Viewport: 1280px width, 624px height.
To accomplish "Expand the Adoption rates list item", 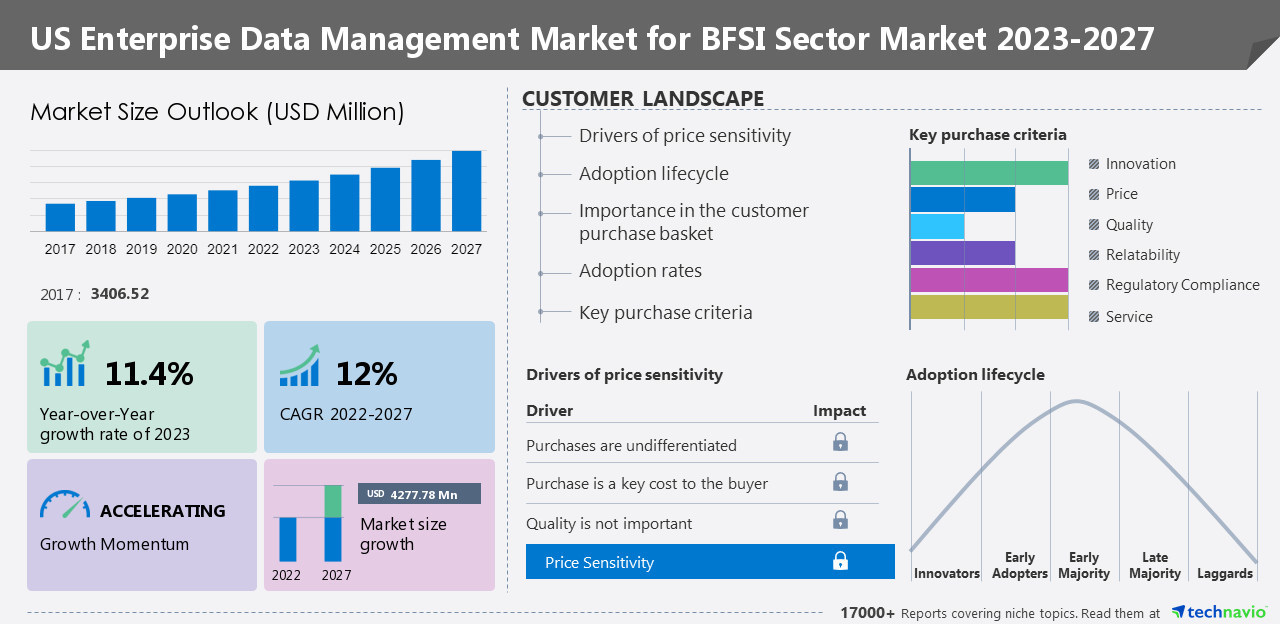I will (641, 270).
